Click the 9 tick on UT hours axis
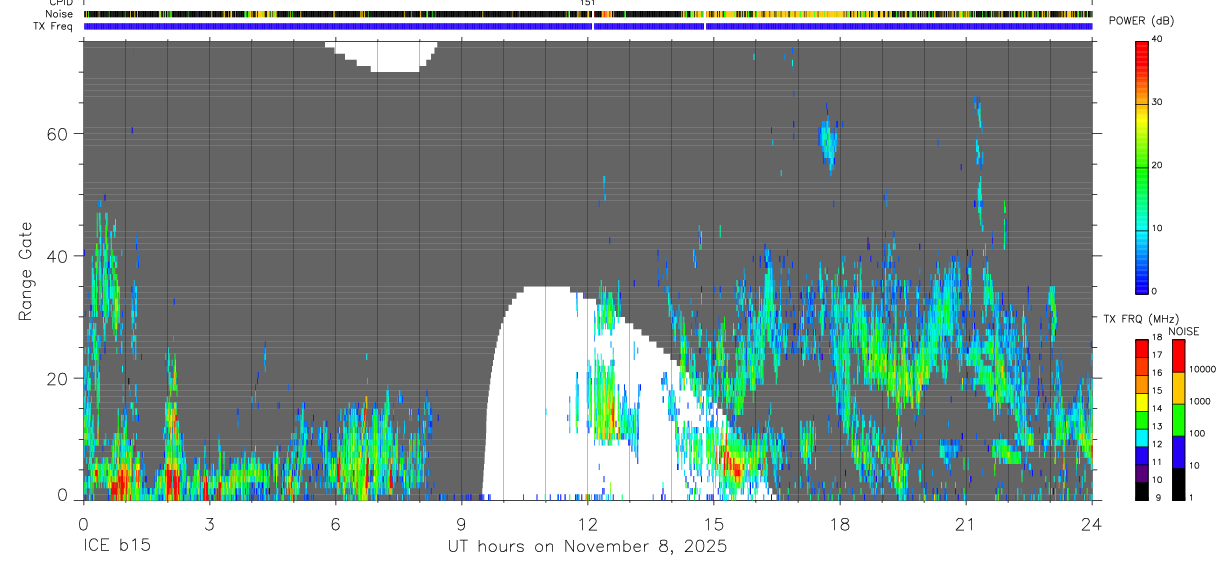The image size is (1228, 567). pos(461,523)
